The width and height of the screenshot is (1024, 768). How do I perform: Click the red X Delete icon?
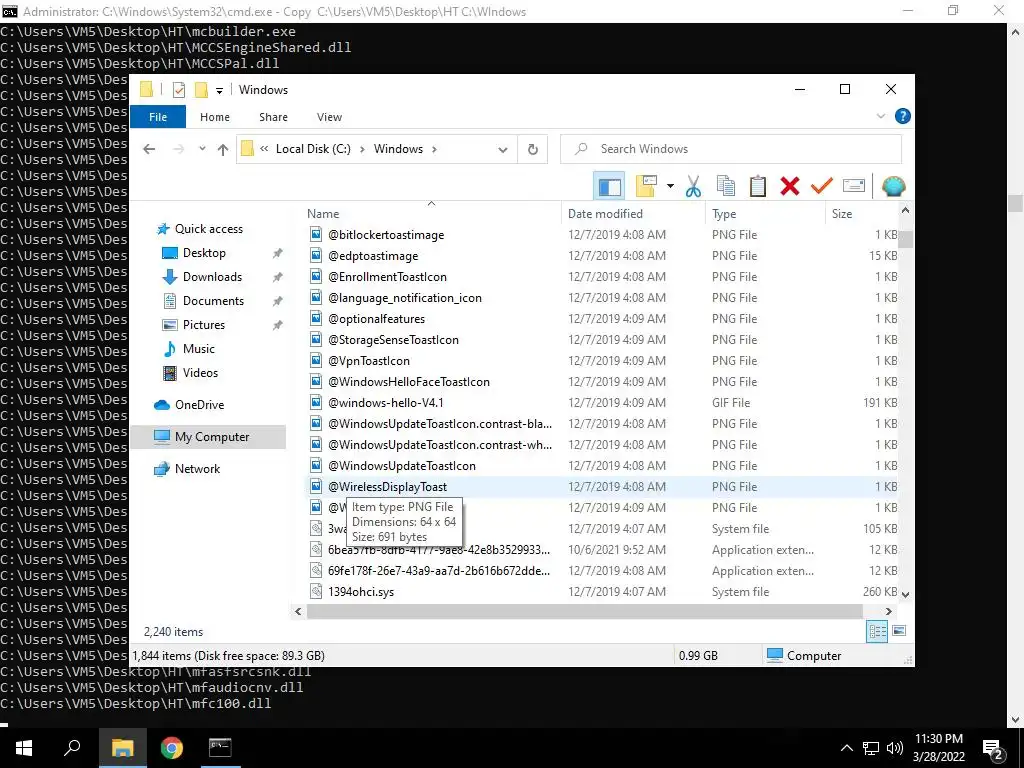tap(790, 187)
